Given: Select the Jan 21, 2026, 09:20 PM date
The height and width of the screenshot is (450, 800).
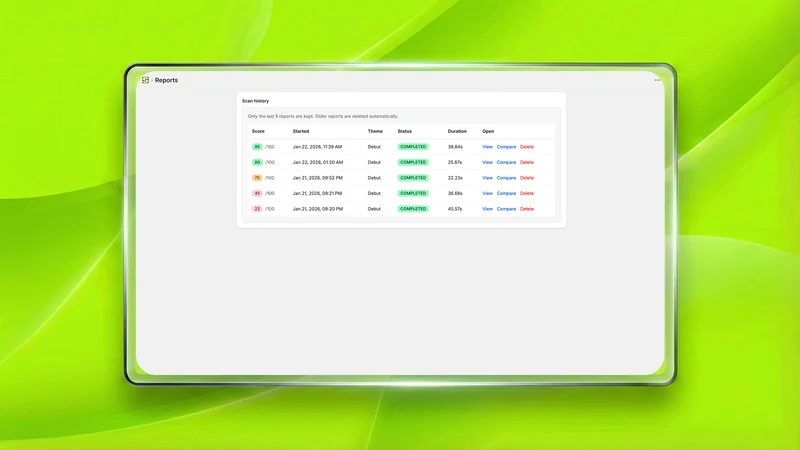Looking at the screenshot, I should 318,209.
